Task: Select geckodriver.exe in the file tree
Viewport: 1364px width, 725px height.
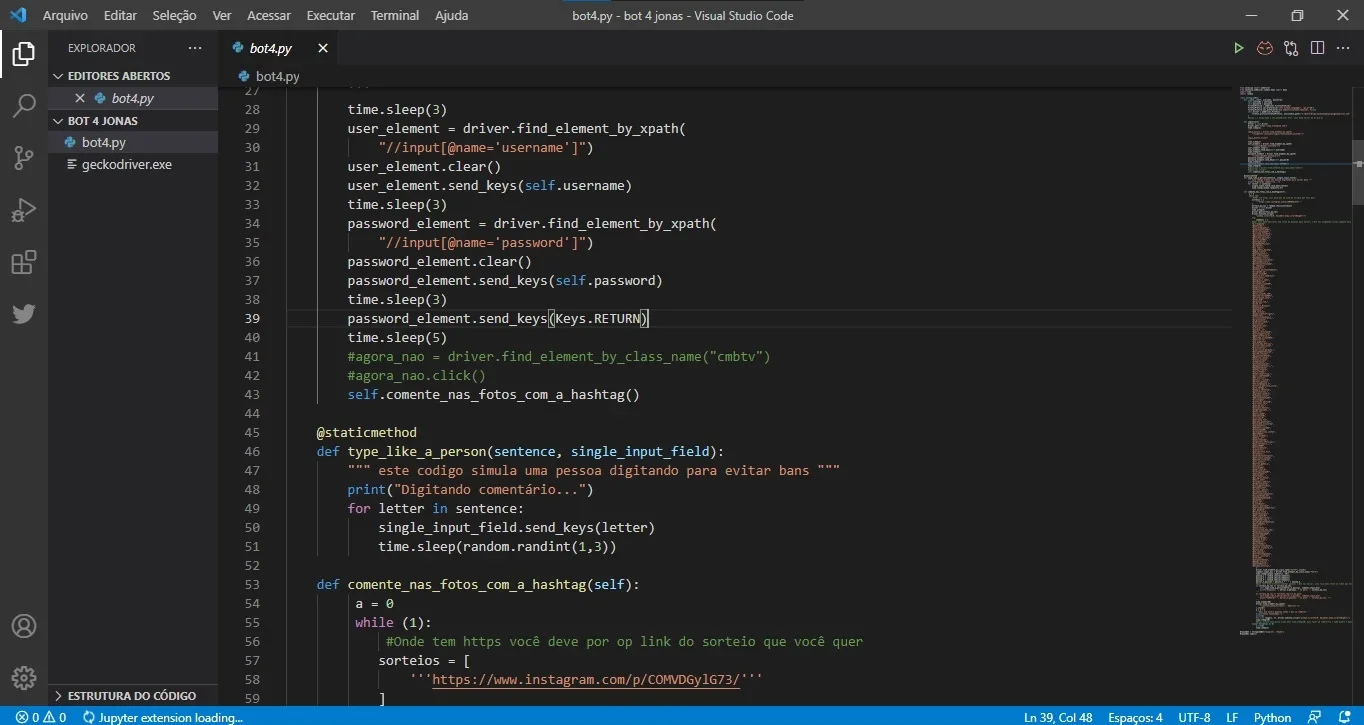Action: pyautogui.click(x=133, y=165)
